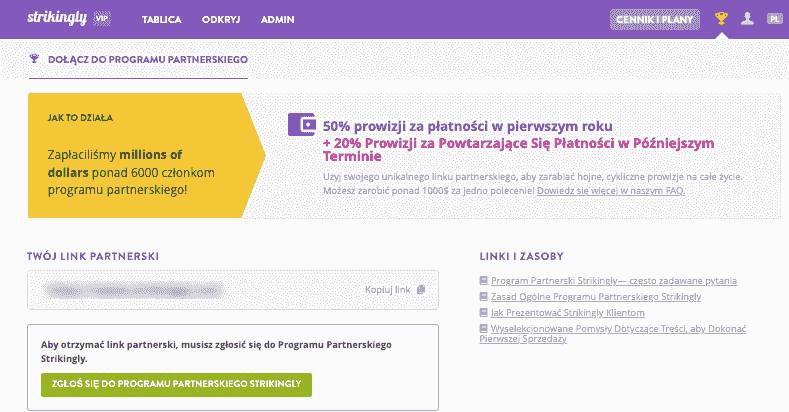This screenshot has width=789, height=412.
Task: Open the ADMIN menu item
Action: (277, 20)
